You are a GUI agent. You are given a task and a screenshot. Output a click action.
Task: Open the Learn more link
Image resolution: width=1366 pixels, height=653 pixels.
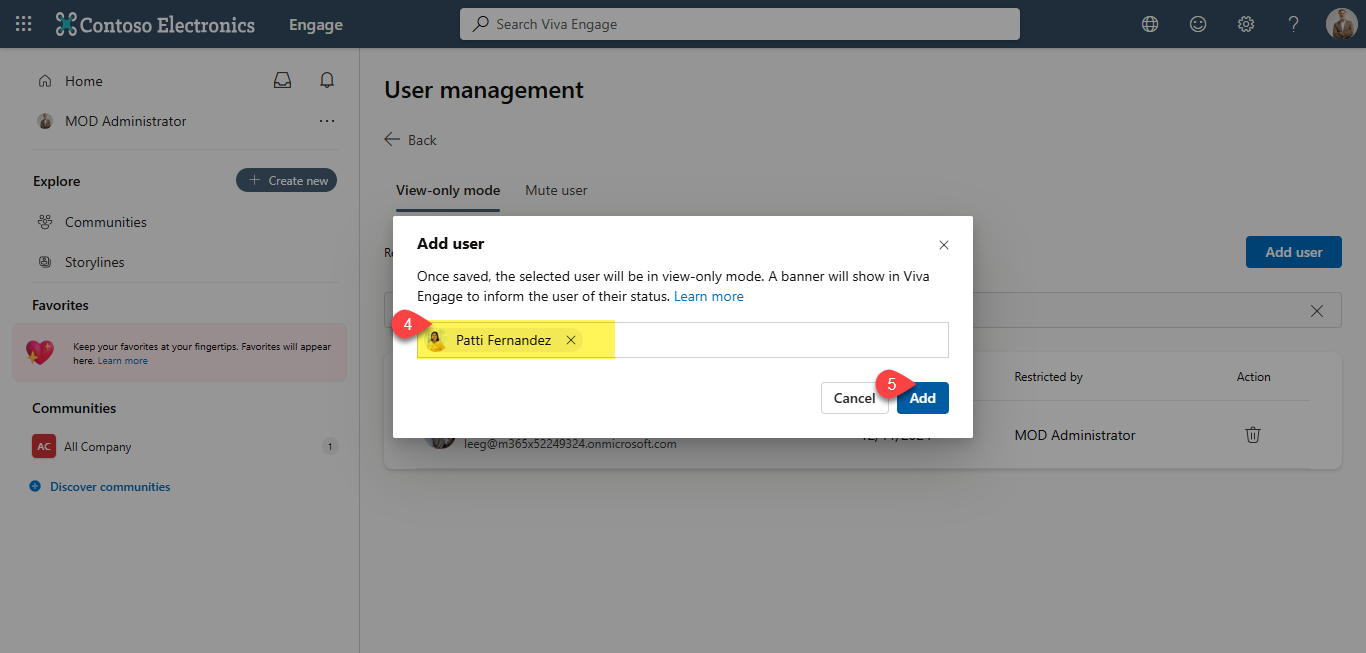708,295
